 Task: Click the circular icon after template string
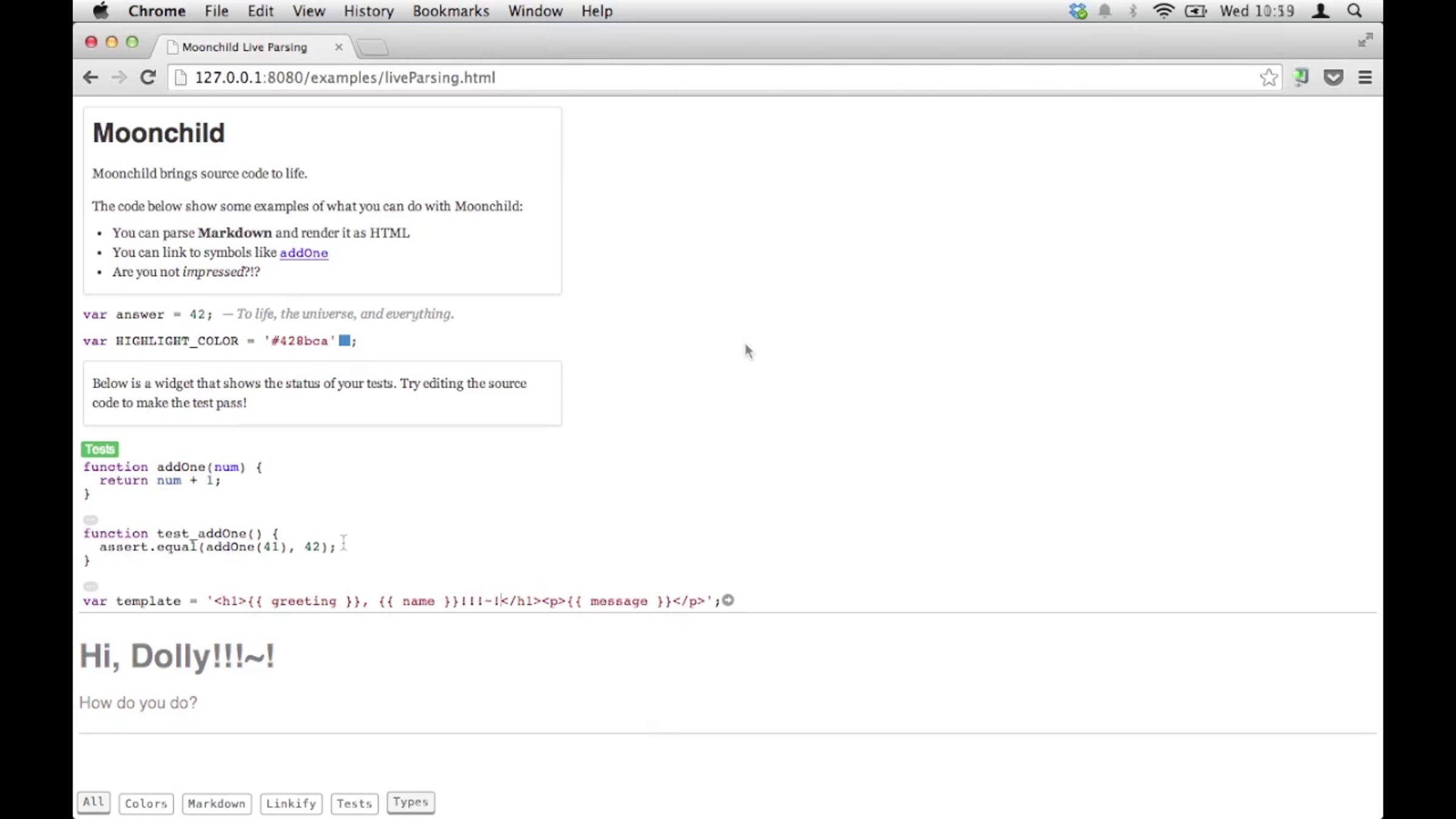pos(728,600)
